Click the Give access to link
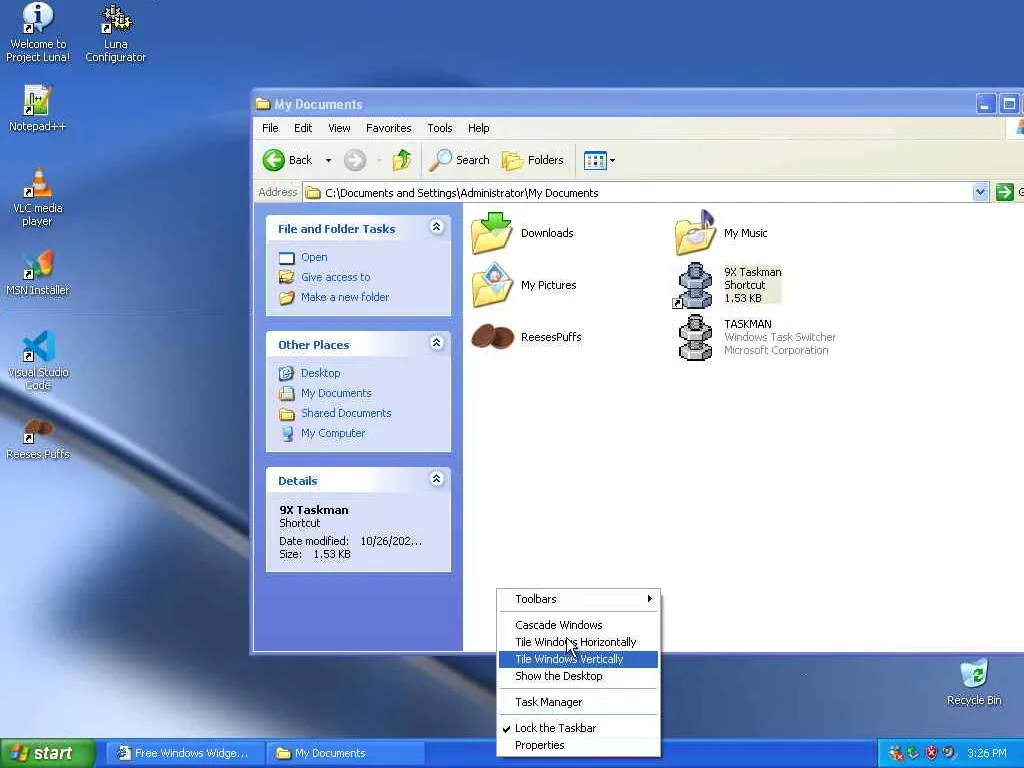 coord(336,277)
